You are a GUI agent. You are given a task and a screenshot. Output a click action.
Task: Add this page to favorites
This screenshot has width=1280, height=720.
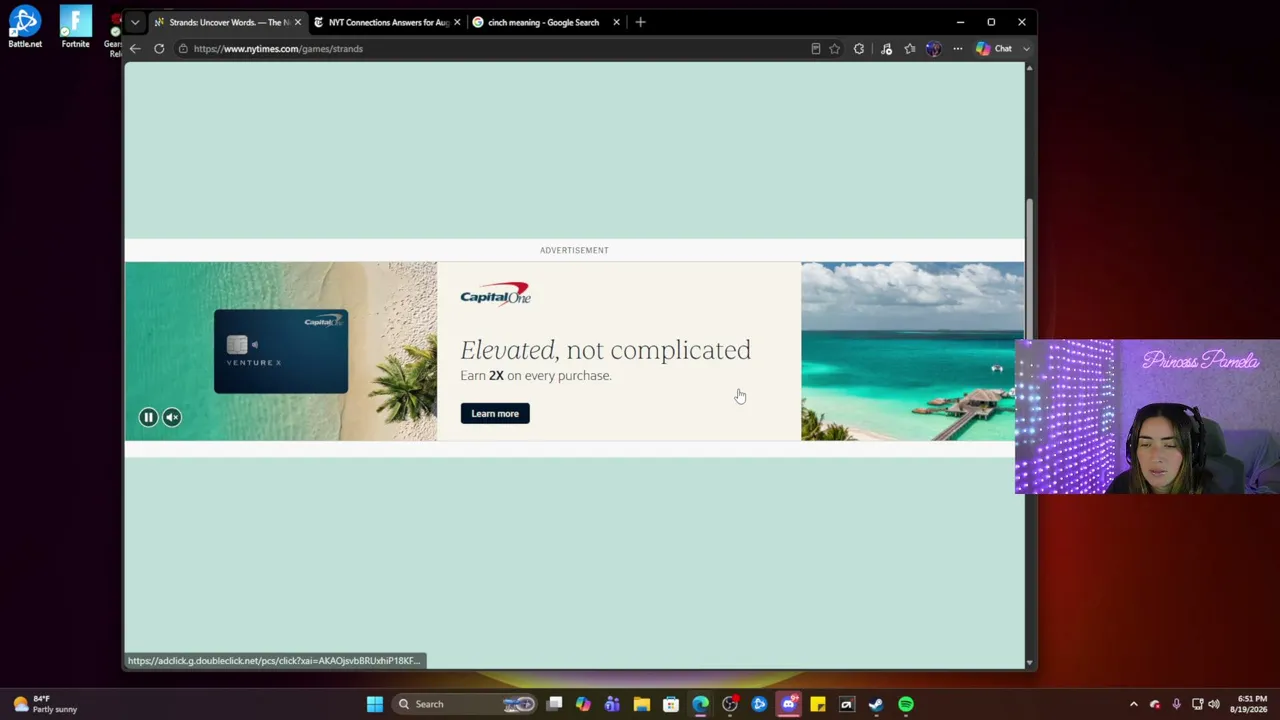tap(835, 48)
